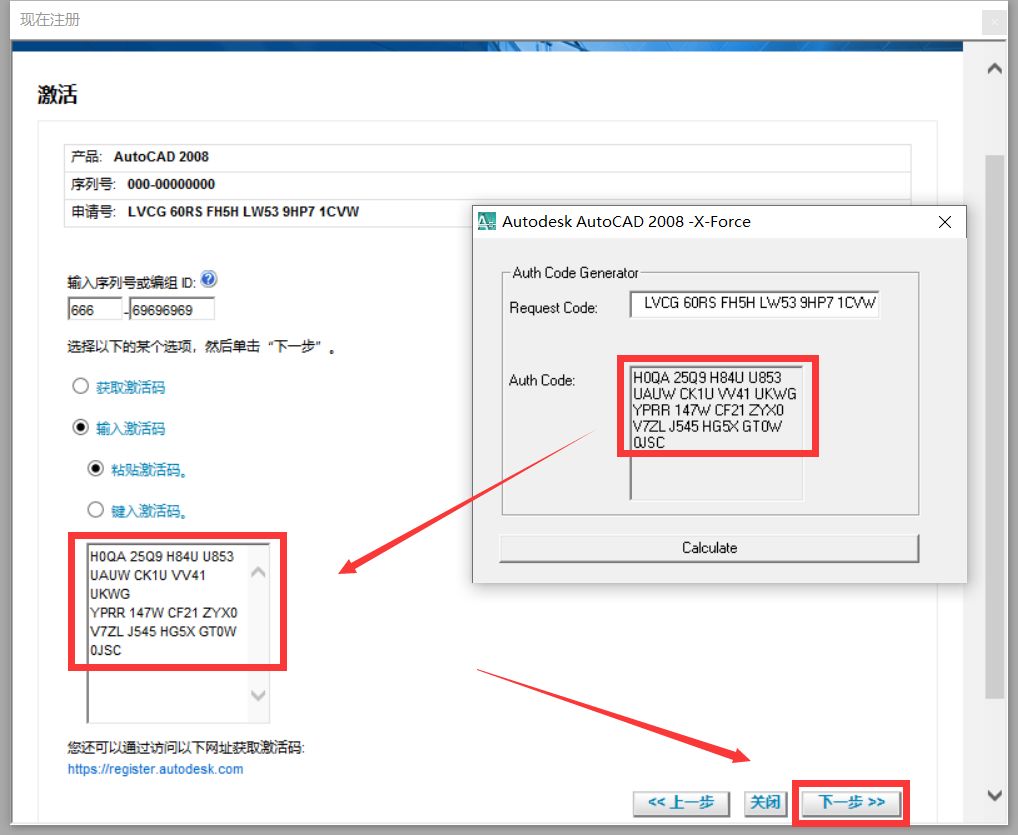Click the 选择以下的某个选项 instruction text
Image resolution: width=1018 pixels, height=835 pixels.
[201, 347]
